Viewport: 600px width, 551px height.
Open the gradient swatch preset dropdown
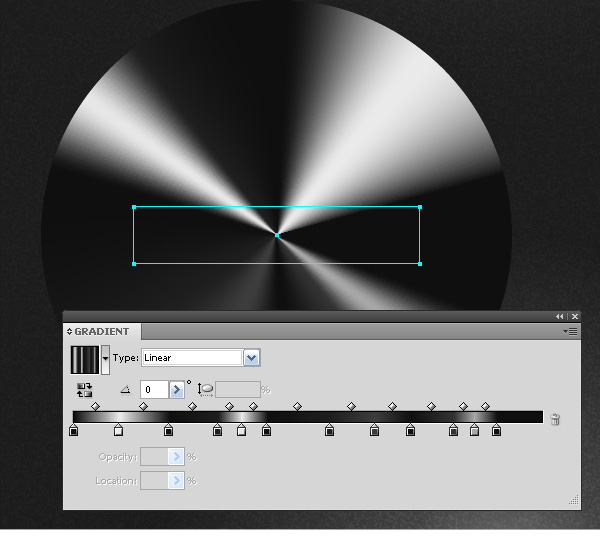tap(105, 360)
